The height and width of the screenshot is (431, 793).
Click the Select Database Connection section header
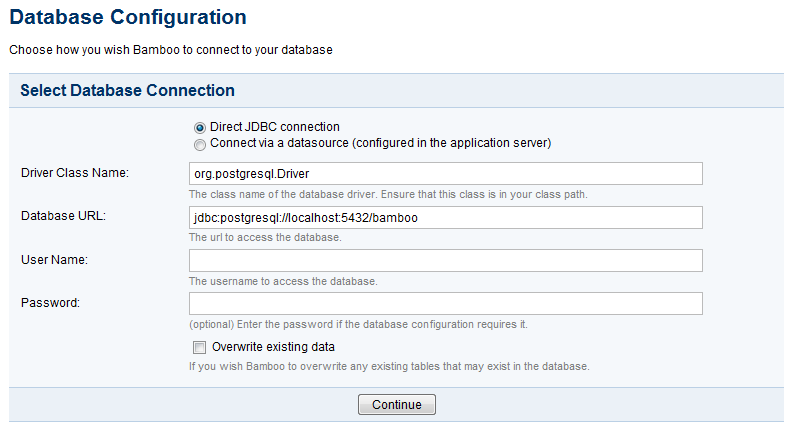click(127, 90)
